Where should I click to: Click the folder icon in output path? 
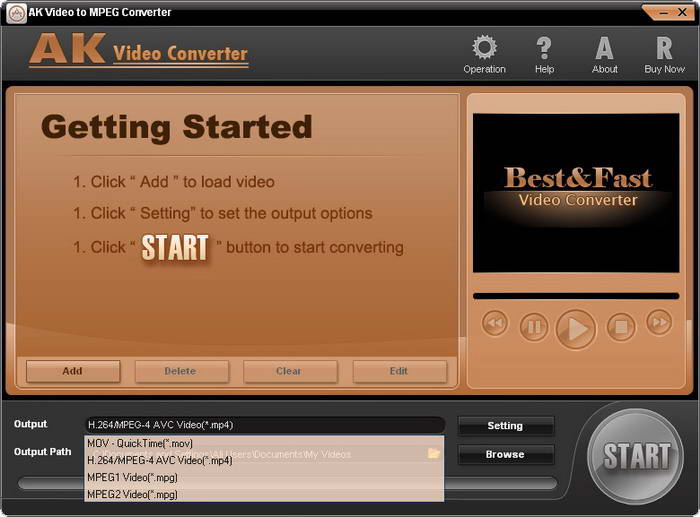433,454
